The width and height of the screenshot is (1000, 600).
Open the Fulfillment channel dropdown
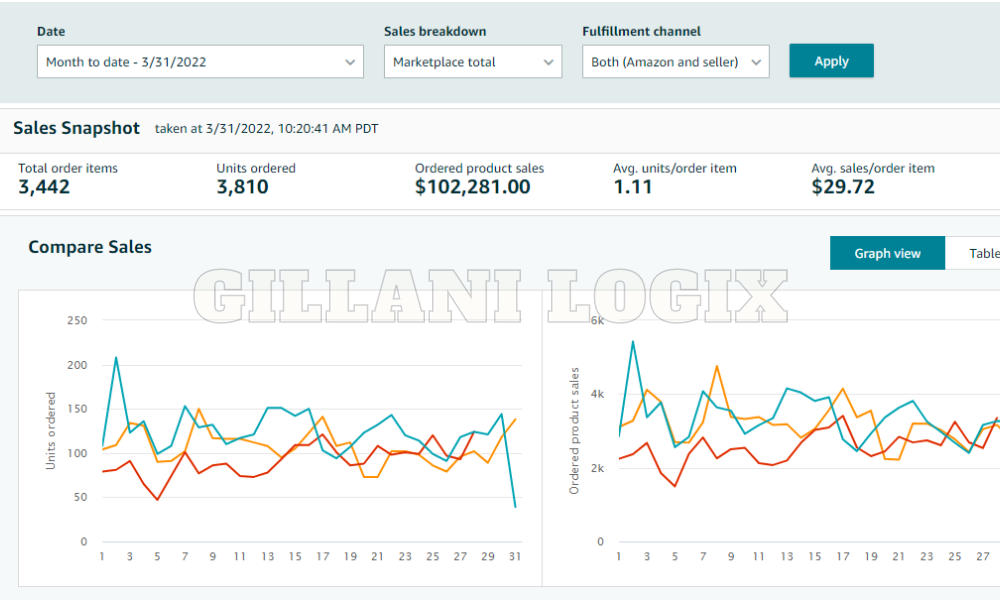click(x=675, y=61)
